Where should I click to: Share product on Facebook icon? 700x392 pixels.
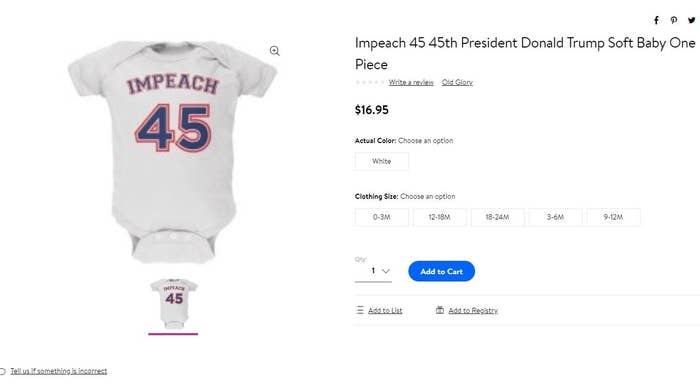pos(656,20)
